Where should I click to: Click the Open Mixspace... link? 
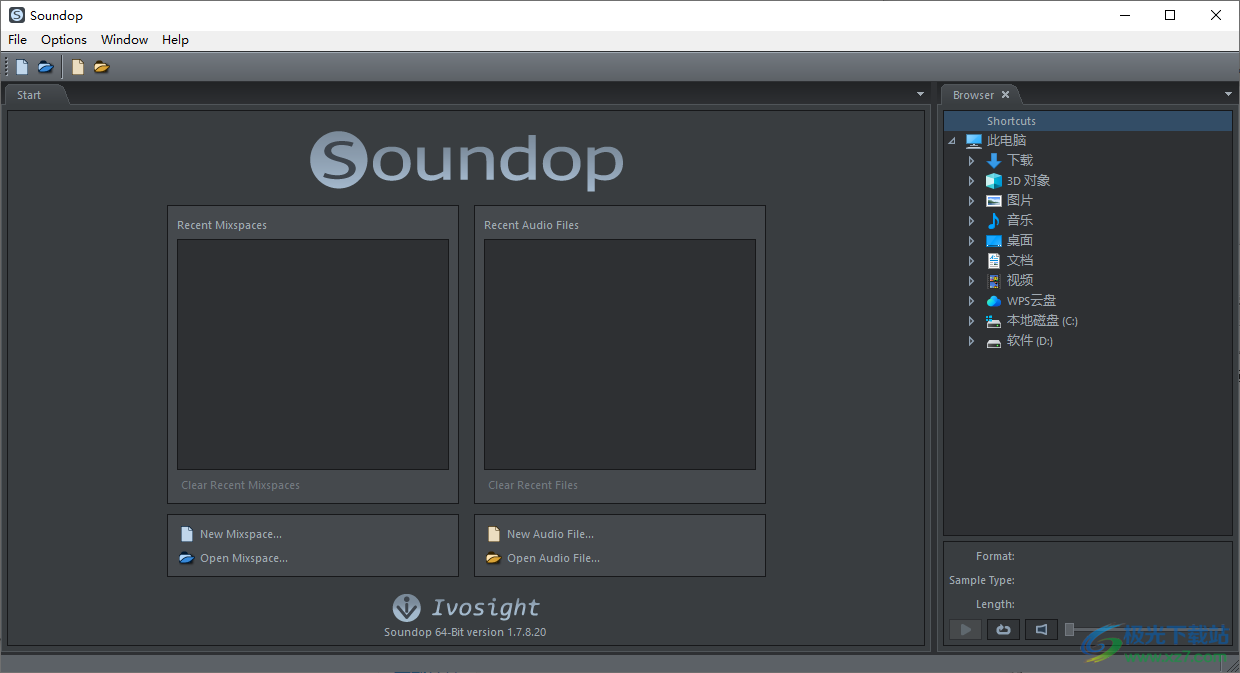point(244,558)
